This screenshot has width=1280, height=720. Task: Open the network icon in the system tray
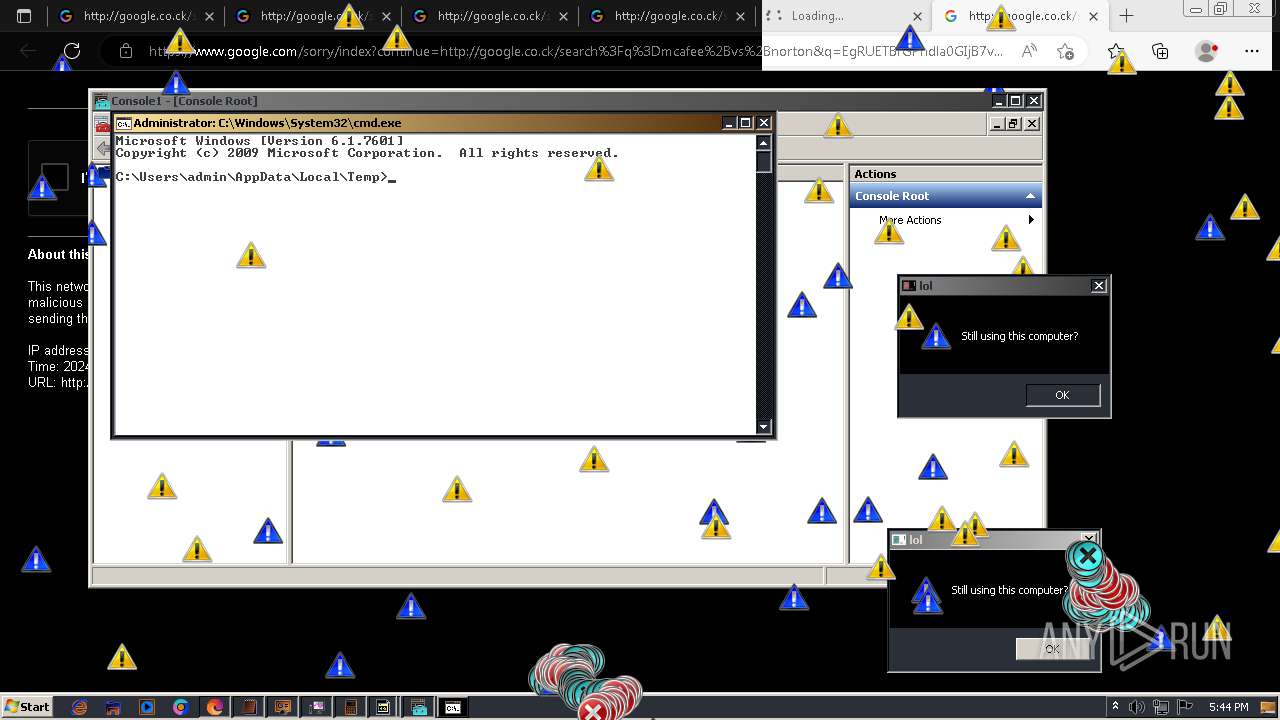[1160, 707]
